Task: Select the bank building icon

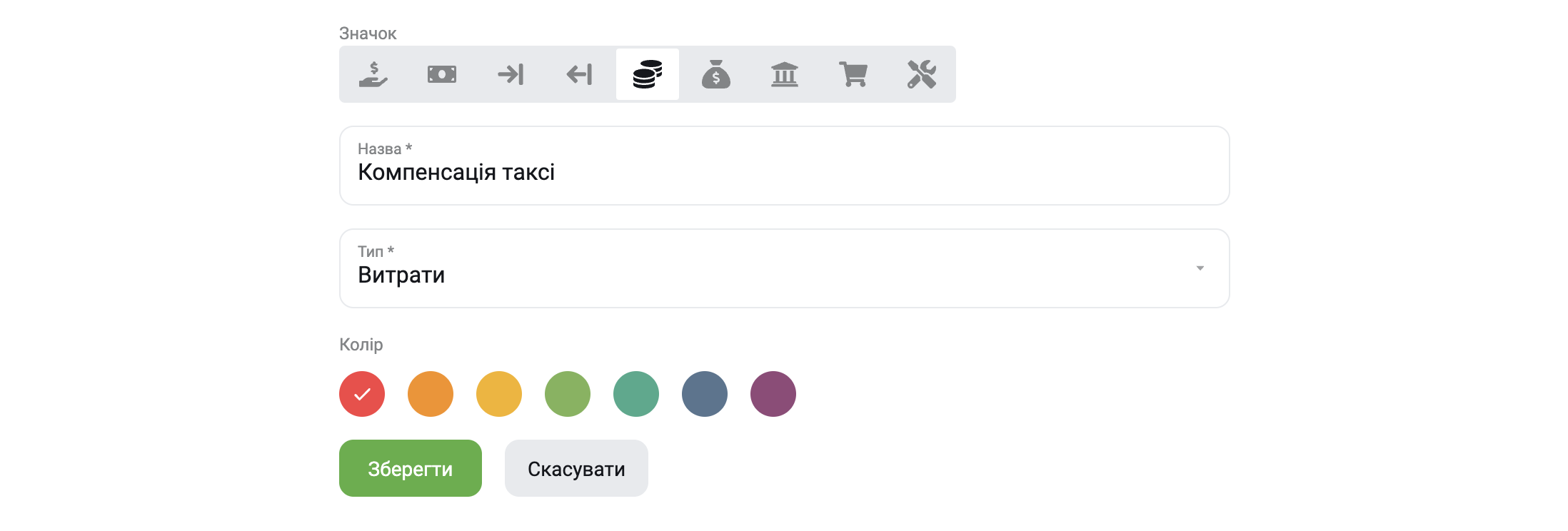Action: (785, 74)
